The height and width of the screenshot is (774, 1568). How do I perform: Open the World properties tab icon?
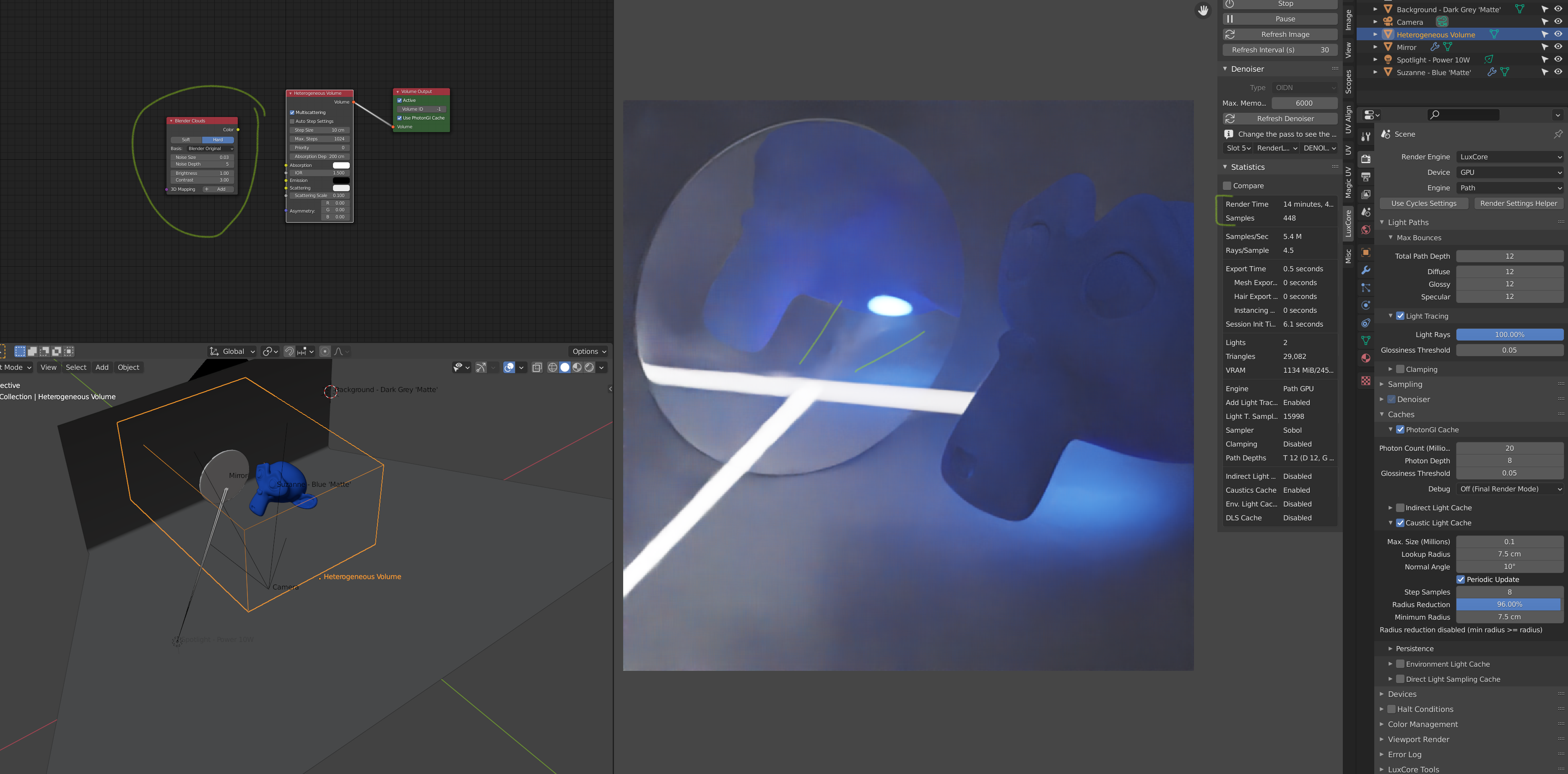pyautogui.click(x=1366, y=230)
